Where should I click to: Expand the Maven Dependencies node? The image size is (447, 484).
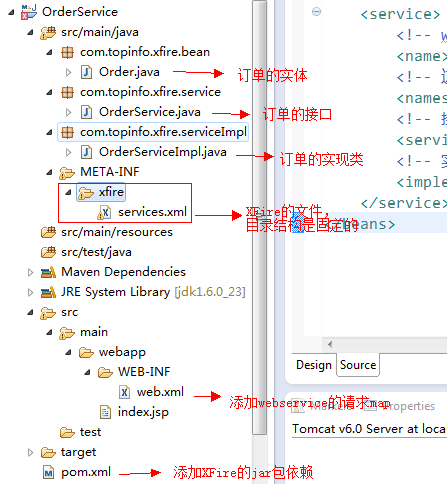30,272
